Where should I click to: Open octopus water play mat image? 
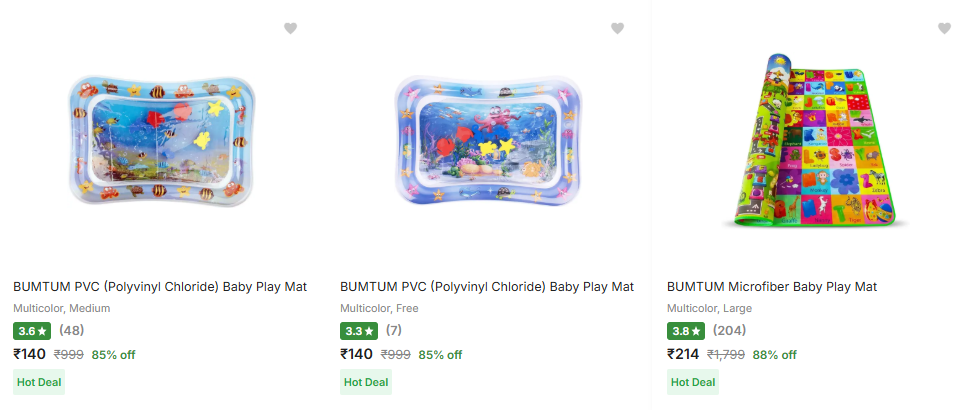487,140
